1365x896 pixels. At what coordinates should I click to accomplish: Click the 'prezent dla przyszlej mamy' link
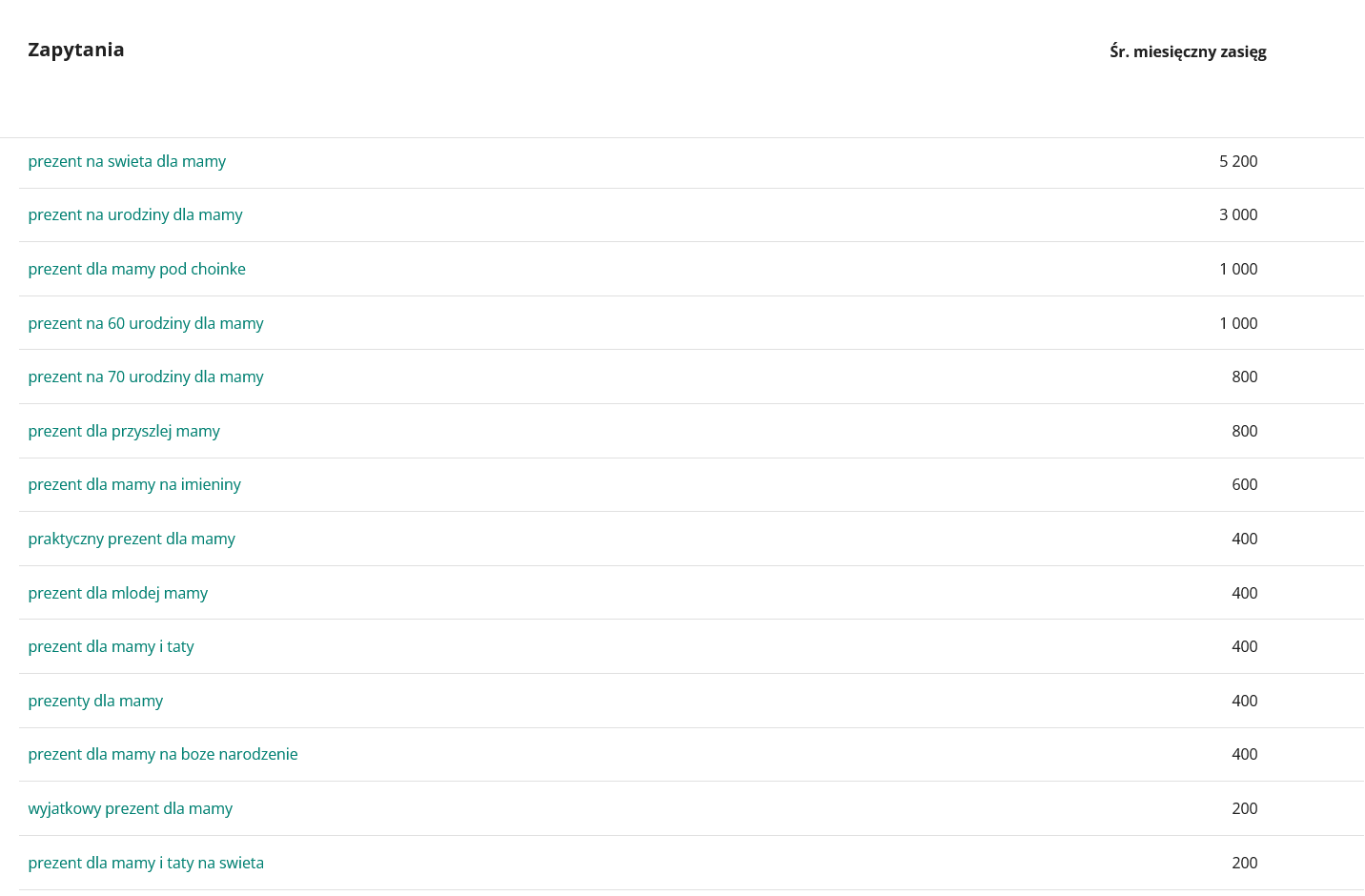[124, 432]
